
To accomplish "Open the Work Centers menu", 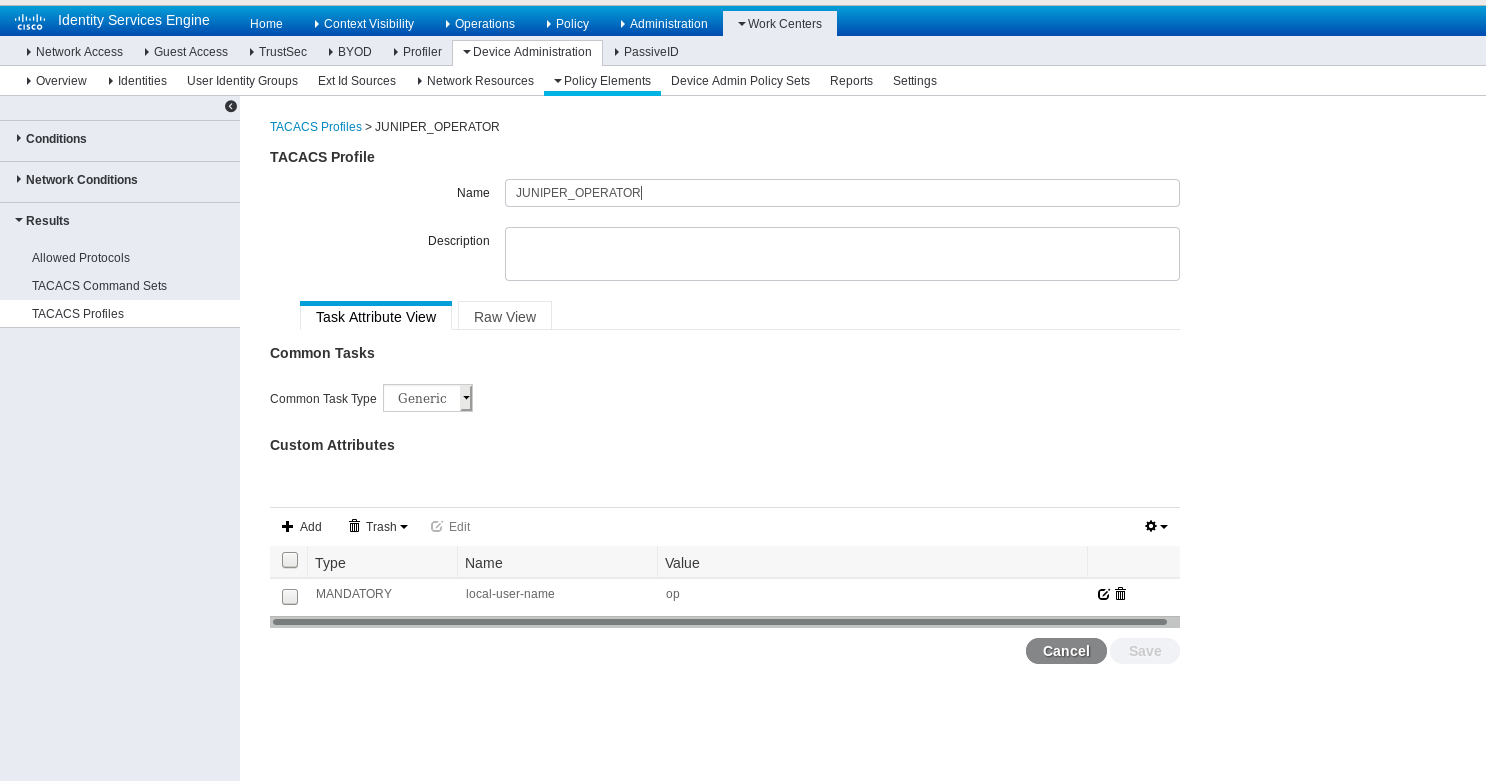I will click(780, 24).
